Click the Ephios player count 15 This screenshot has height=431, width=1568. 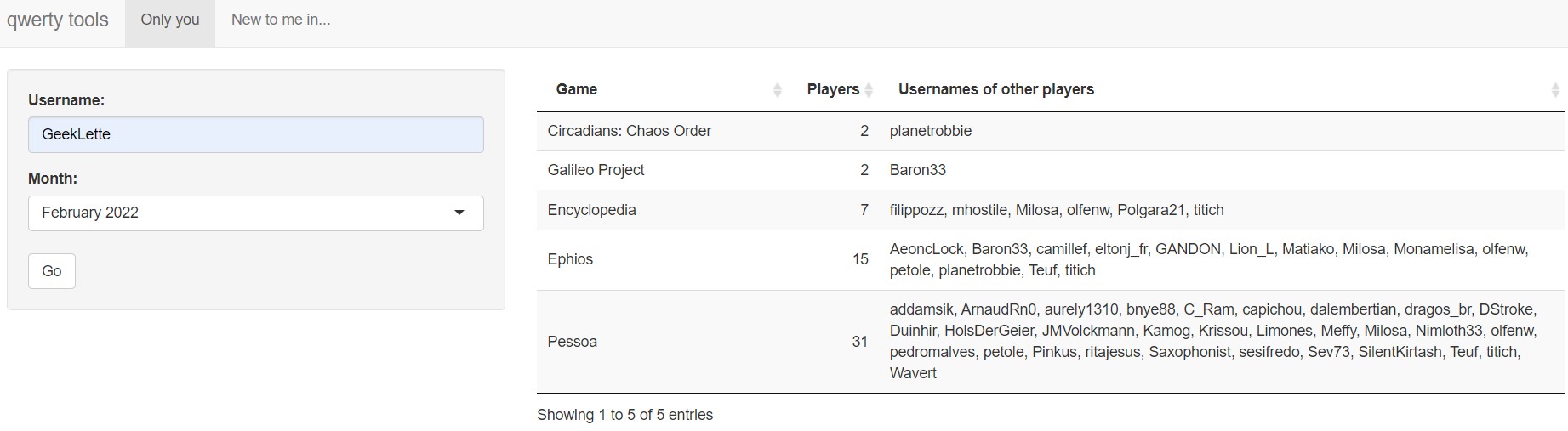(x=860, y=259)
